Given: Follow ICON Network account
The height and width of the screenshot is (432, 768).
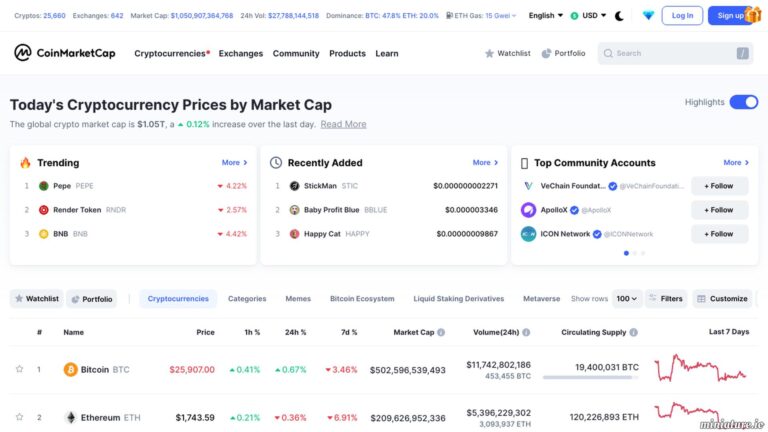Looking at the screenshot, I should pos(719,234).
